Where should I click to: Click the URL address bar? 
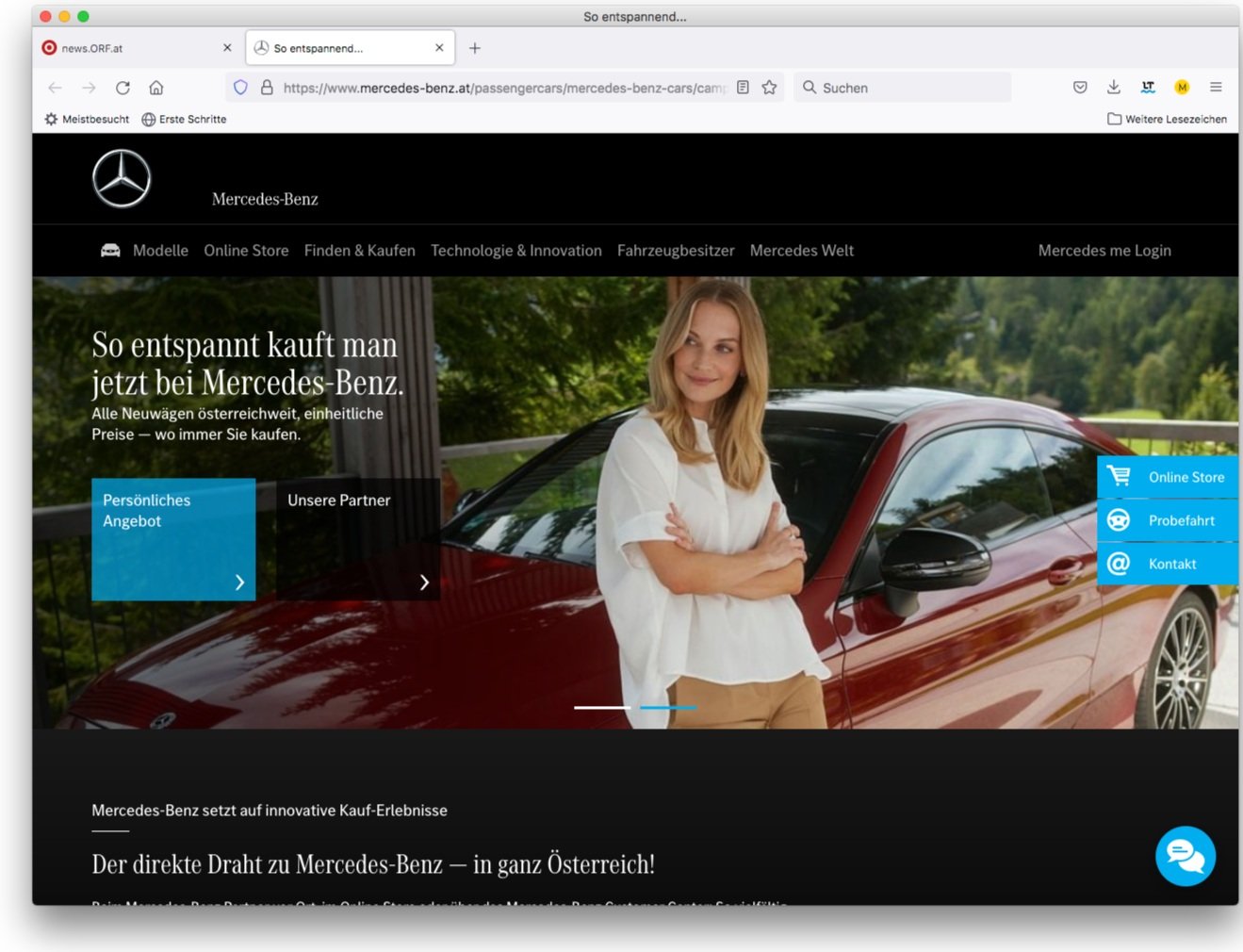504,88
